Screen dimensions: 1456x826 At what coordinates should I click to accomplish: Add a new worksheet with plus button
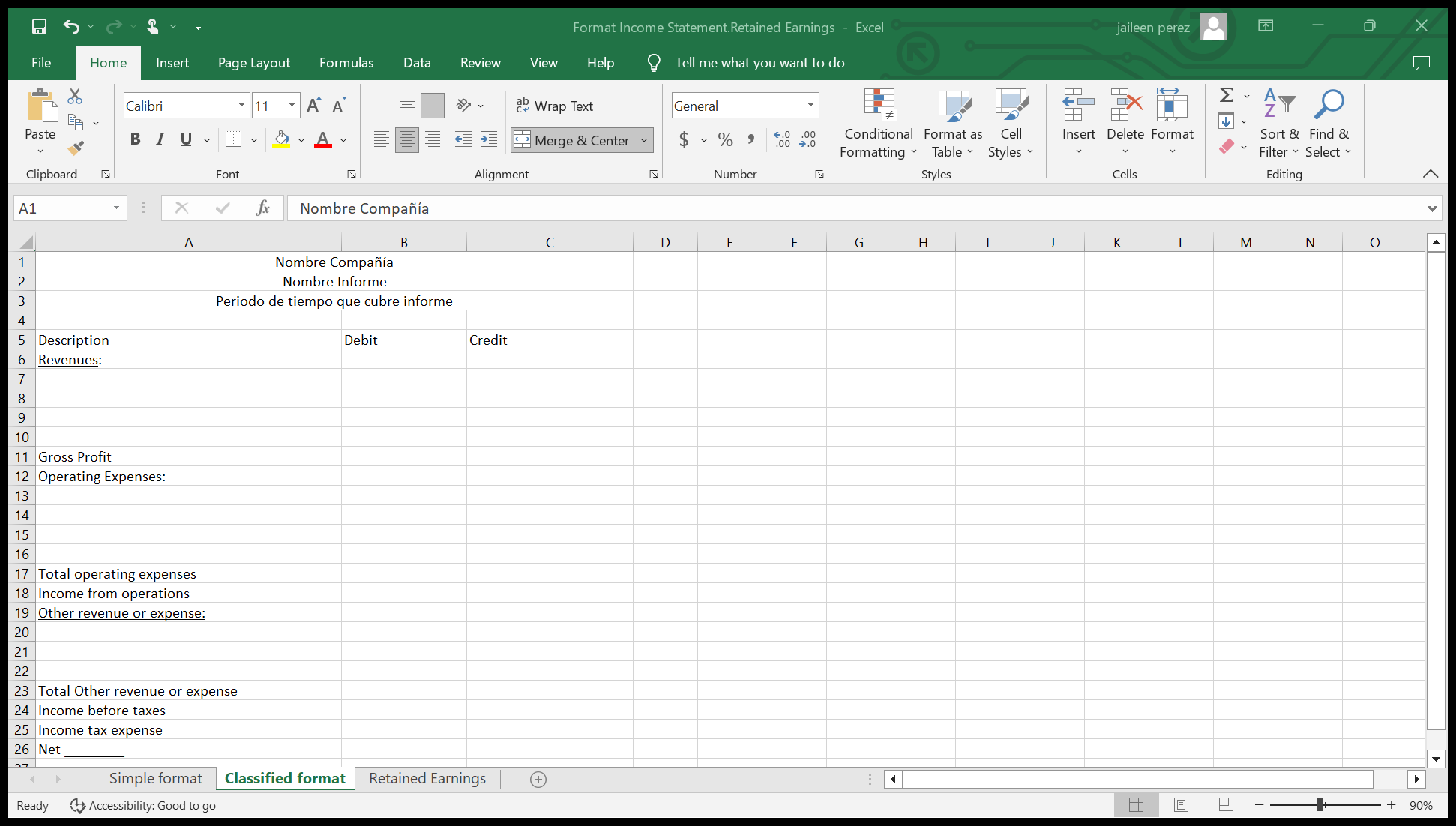pyautogui.click(x=538, y=780)
